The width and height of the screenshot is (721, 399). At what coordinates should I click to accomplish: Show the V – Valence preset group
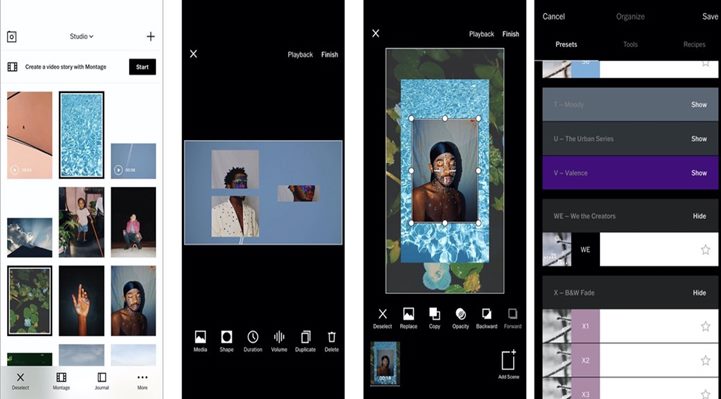[x=699, y=173]
